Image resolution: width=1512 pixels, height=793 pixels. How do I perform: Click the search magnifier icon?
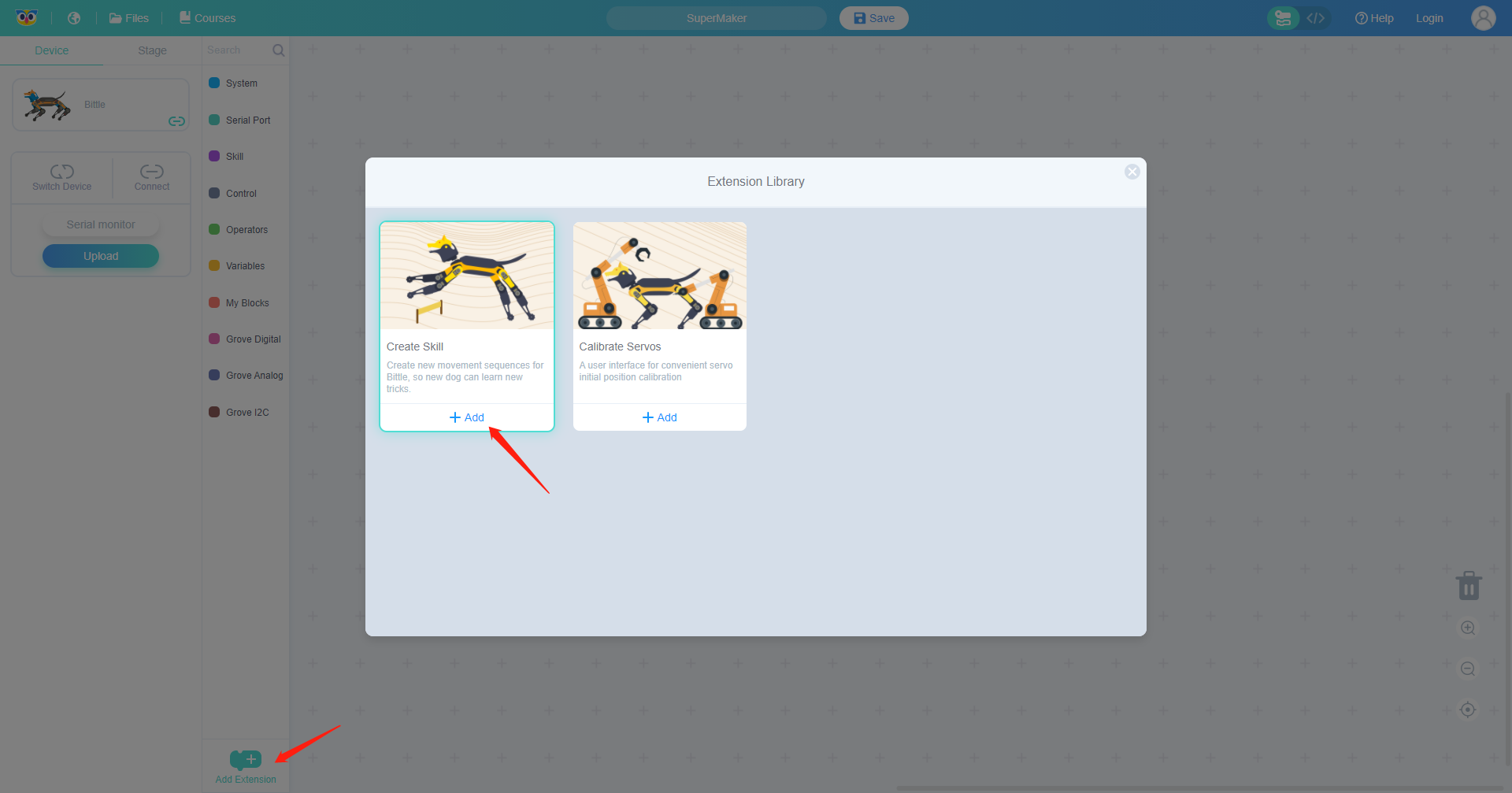coord(279,50)
